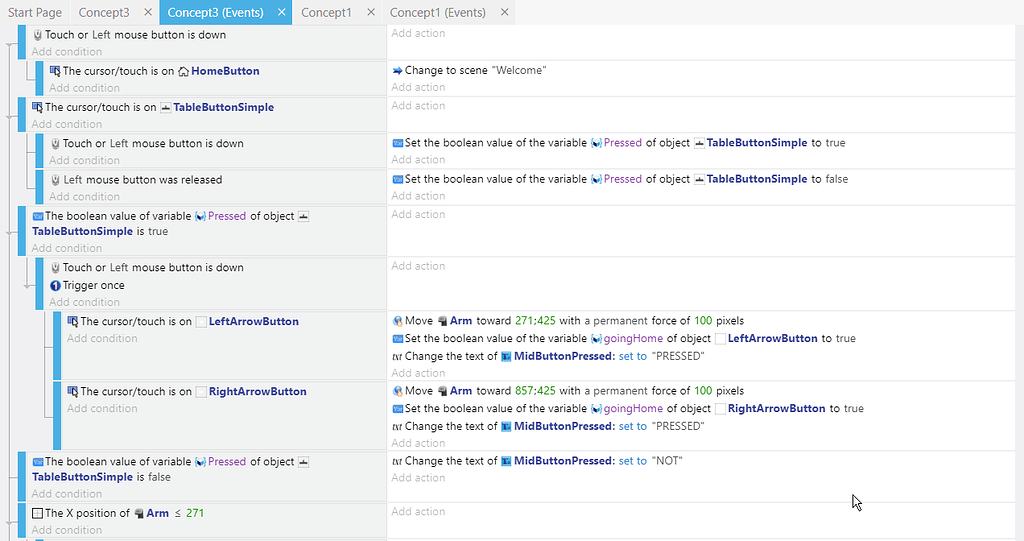Click Add action under Change to scene
The image size is (1024, 541).
418,87
